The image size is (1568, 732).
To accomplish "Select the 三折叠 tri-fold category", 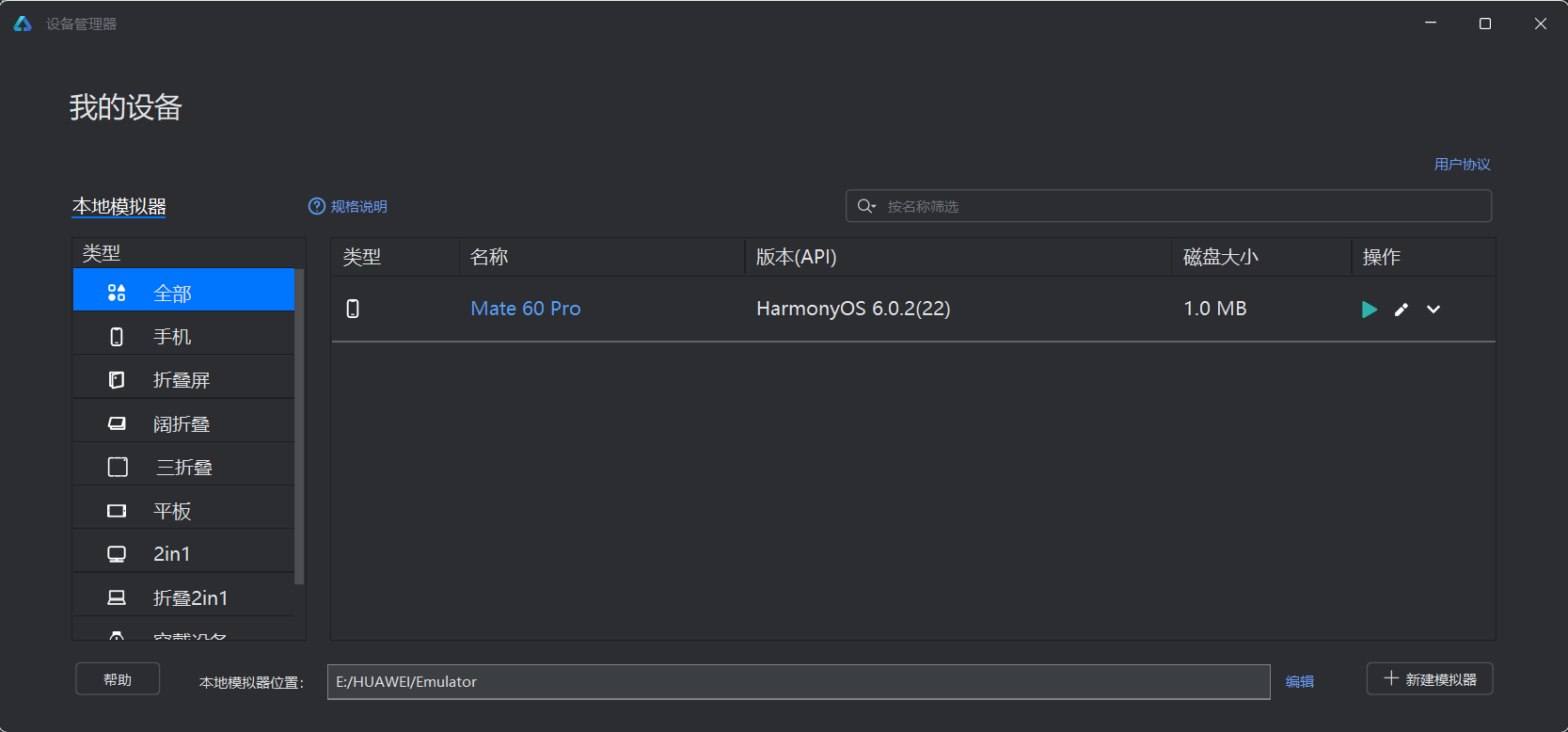I will [183, 468].
